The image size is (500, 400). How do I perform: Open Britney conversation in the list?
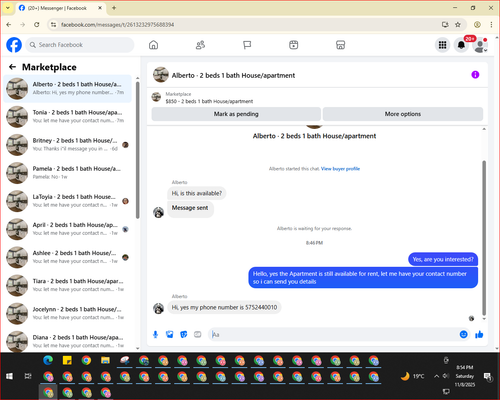(x=68, y=145)
